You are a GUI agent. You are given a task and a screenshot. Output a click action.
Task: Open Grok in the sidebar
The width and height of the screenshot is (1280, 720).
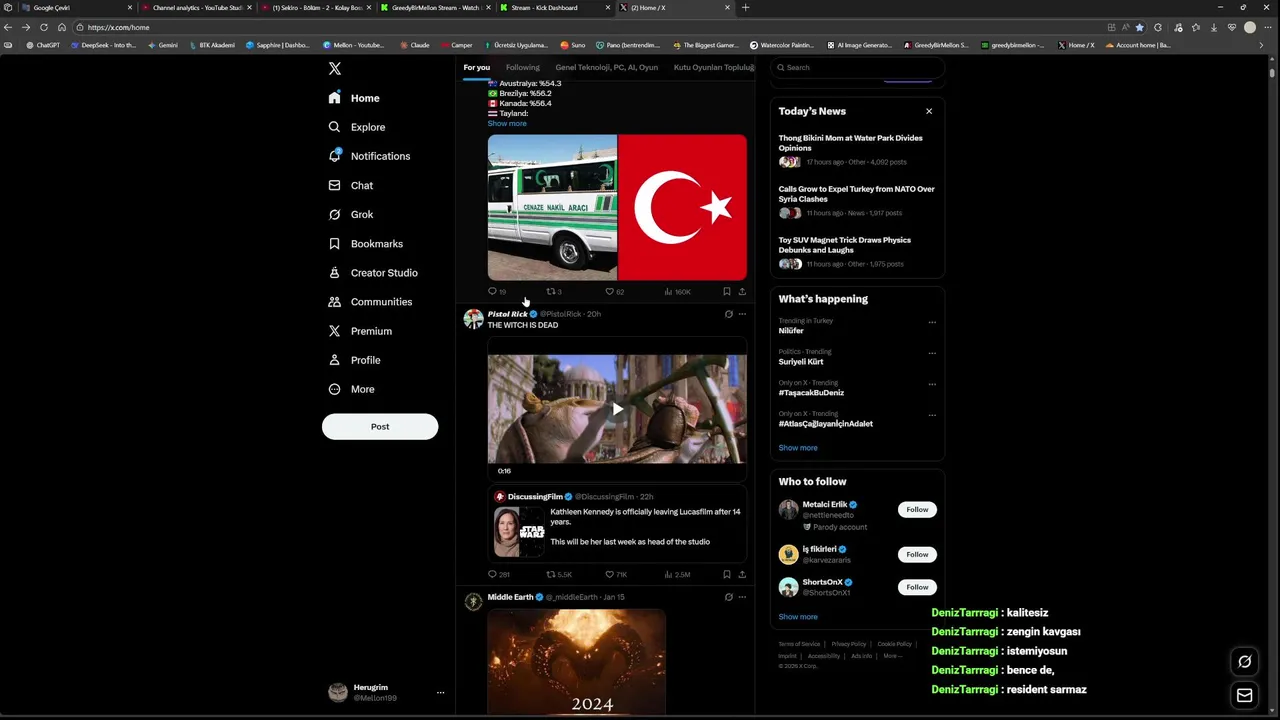coord(351,214)
